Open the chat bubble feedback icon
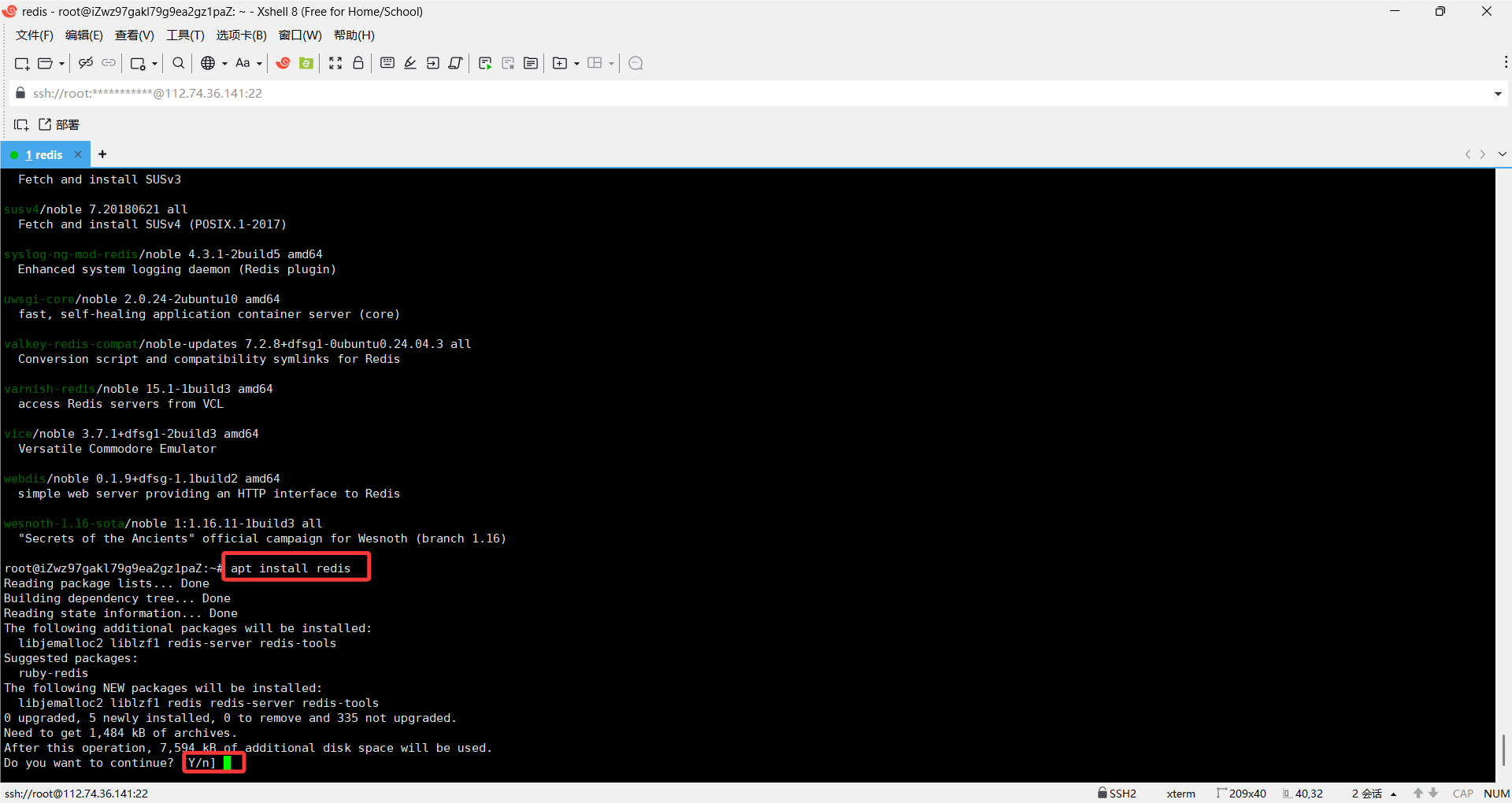This screenshot has width=1512, height=803. tap(636, 63)
